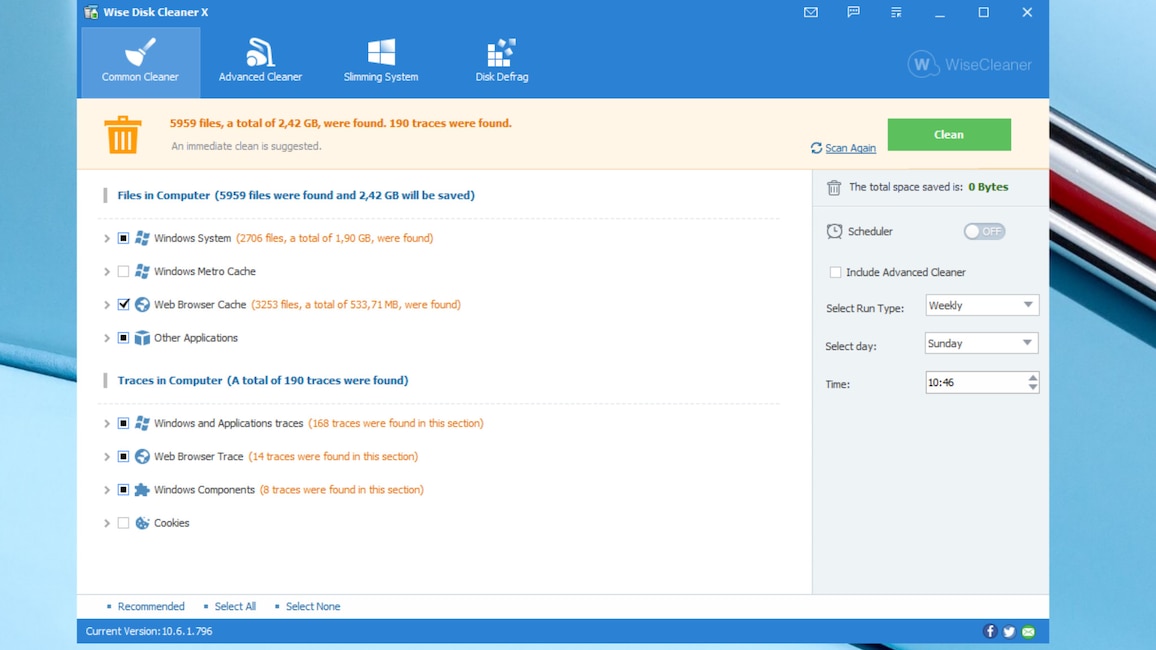Click the '0 Bytes' space saved value
Screen dimensions: 1156x650
coord(988,187)
